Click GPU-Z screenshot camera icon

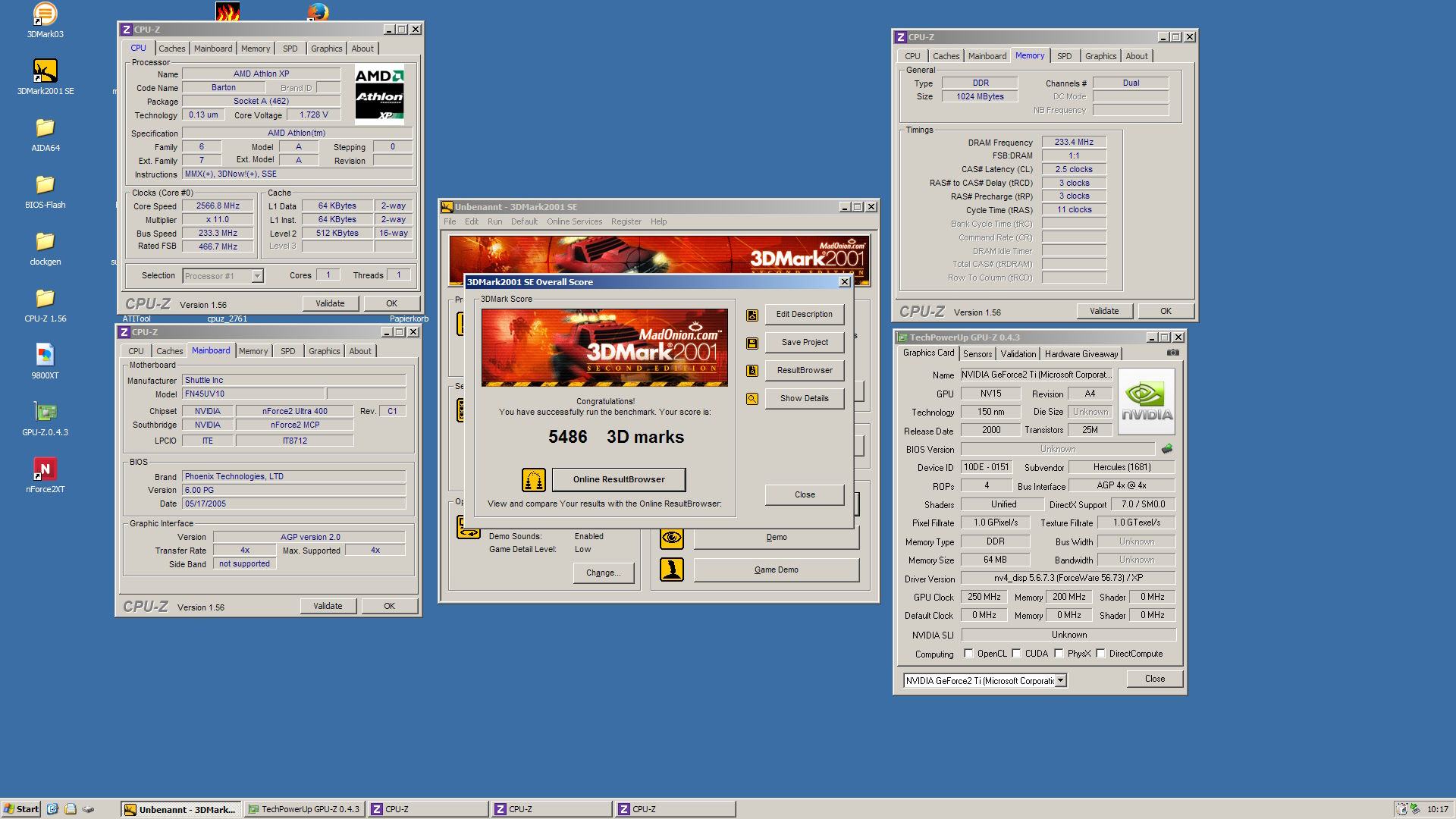coord(1173,353)
